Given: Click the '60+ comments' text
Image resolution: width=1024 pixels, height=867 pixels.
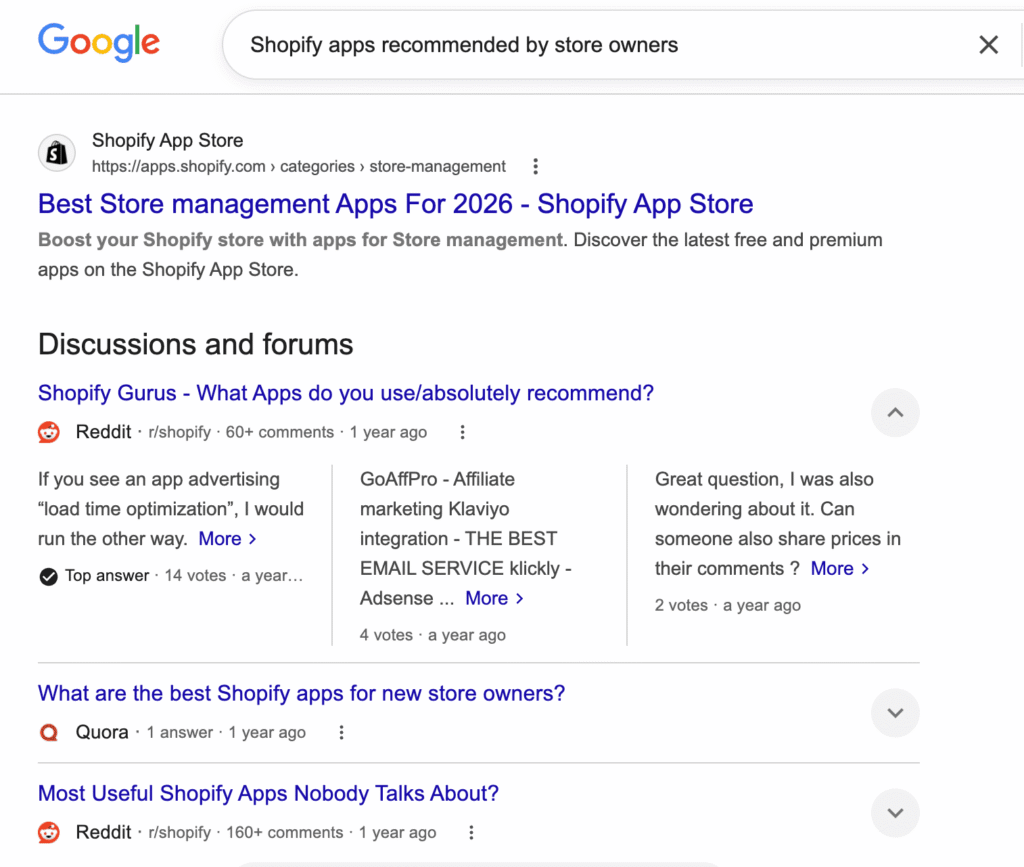Looking at the screenshot, I should coord(280,432).
